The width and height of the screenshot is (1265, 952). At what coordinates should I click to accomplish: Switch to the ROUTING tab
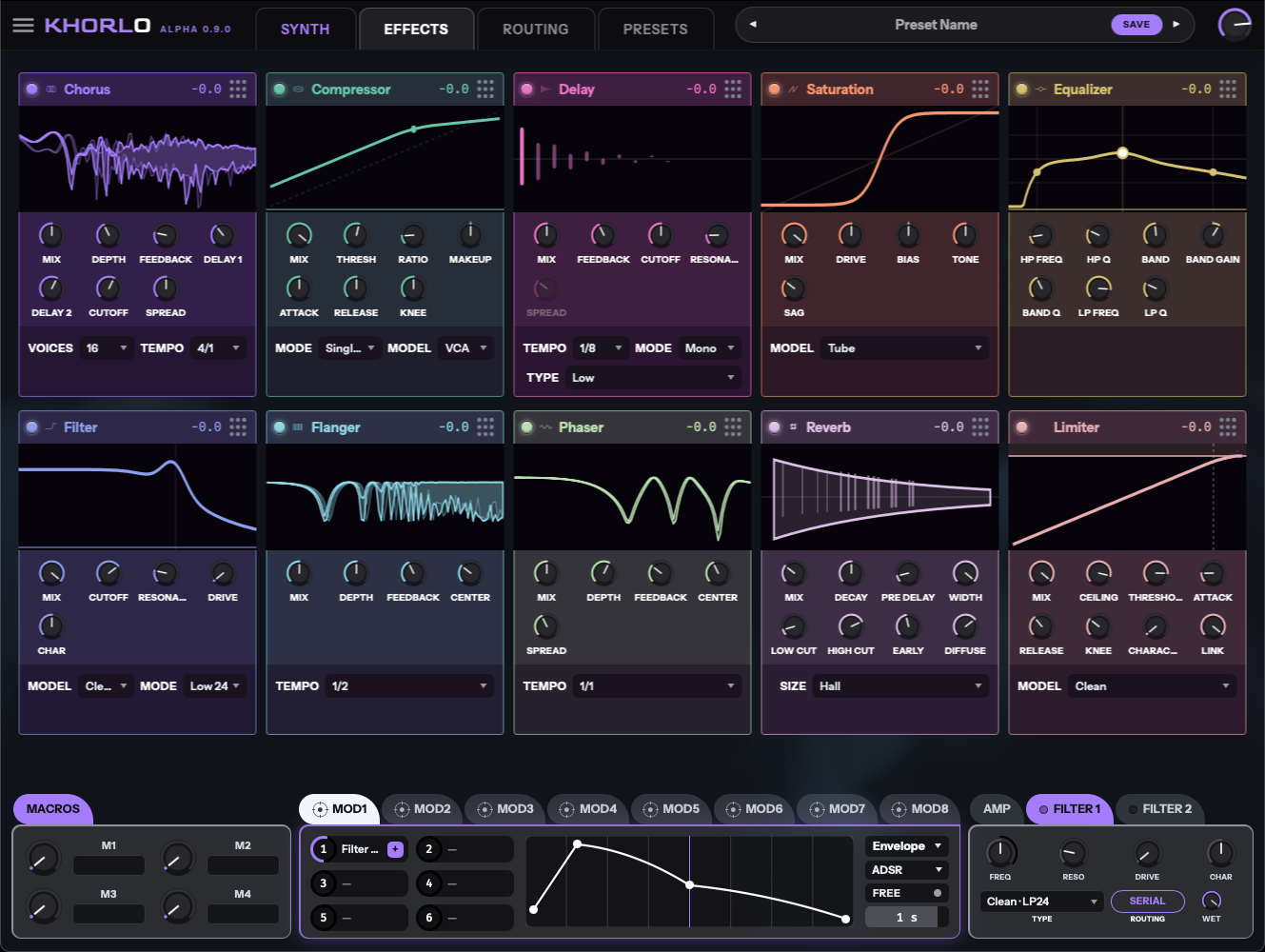click(x=536, y=30)
